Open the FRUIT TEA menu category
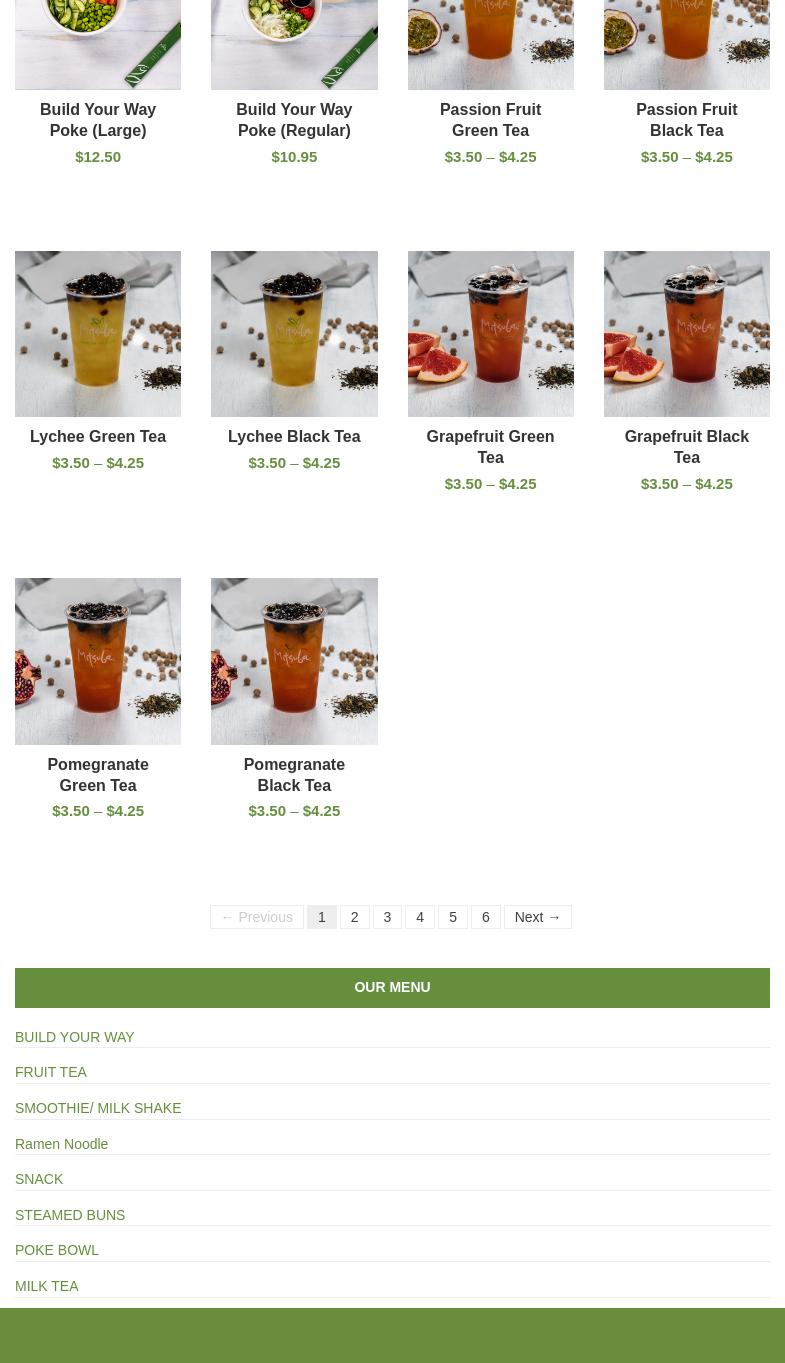Viewport: 785px width, 1363px height. (x=51, y=1072)
